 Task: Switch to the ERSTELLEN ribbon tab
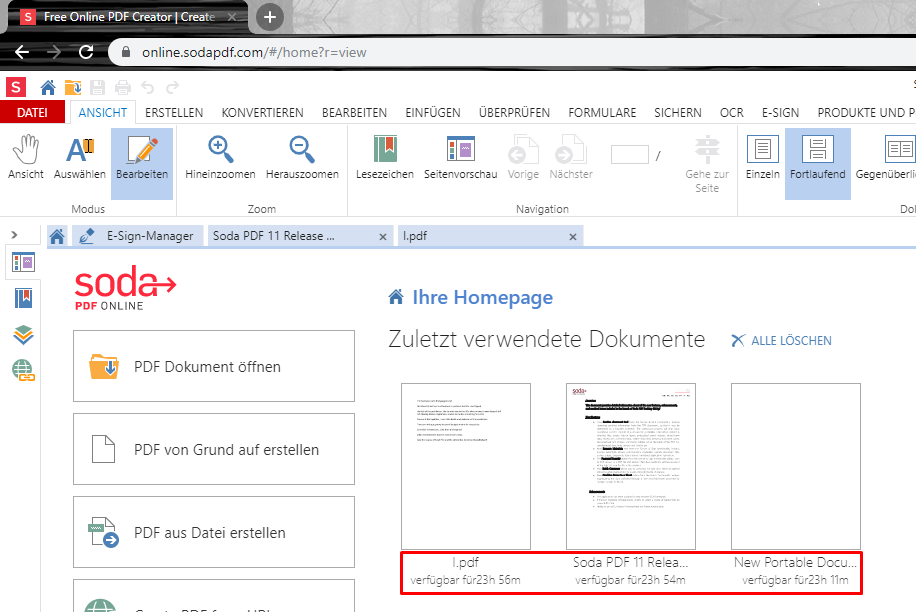click(x=174, y=112)
